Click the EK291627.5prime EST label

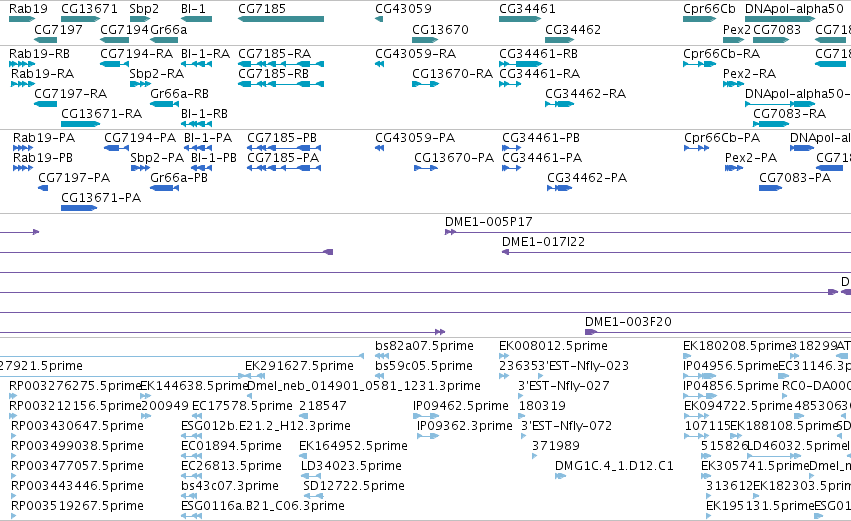pos(299,366)
